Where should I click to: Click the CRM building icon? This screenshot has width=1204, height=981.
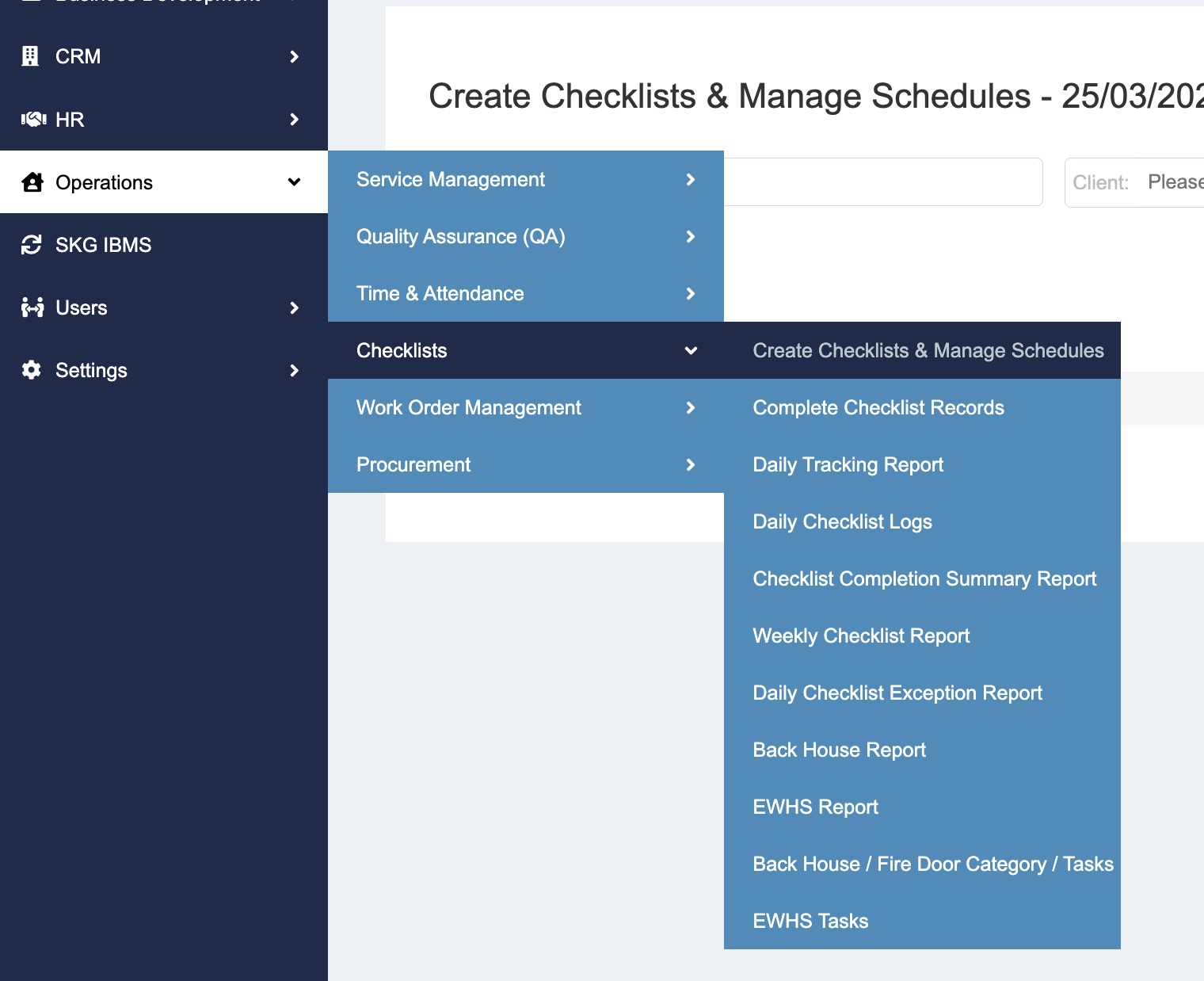30,56
